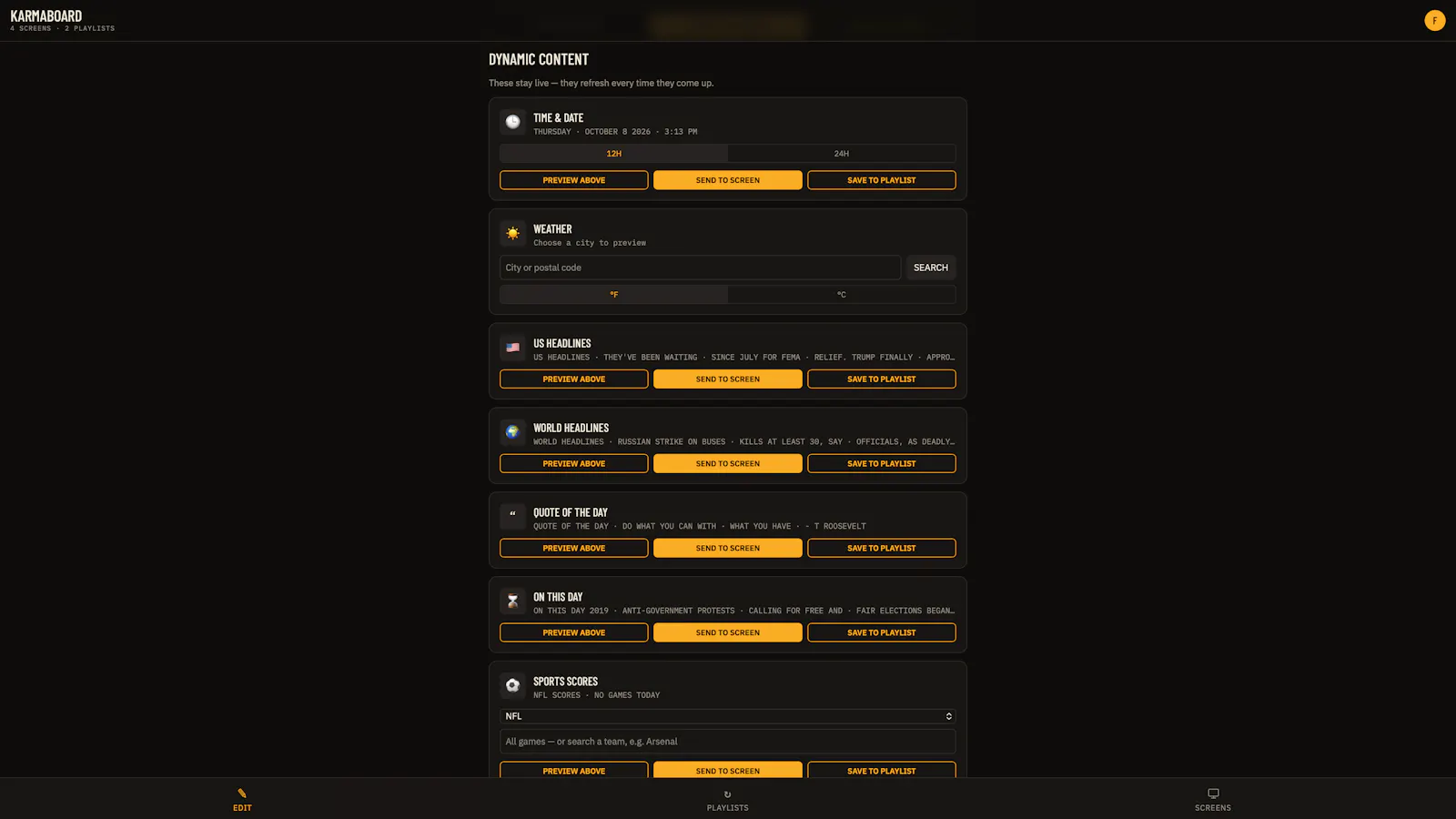
Task: Send On This Day to screen
Action: click(728, 633)
